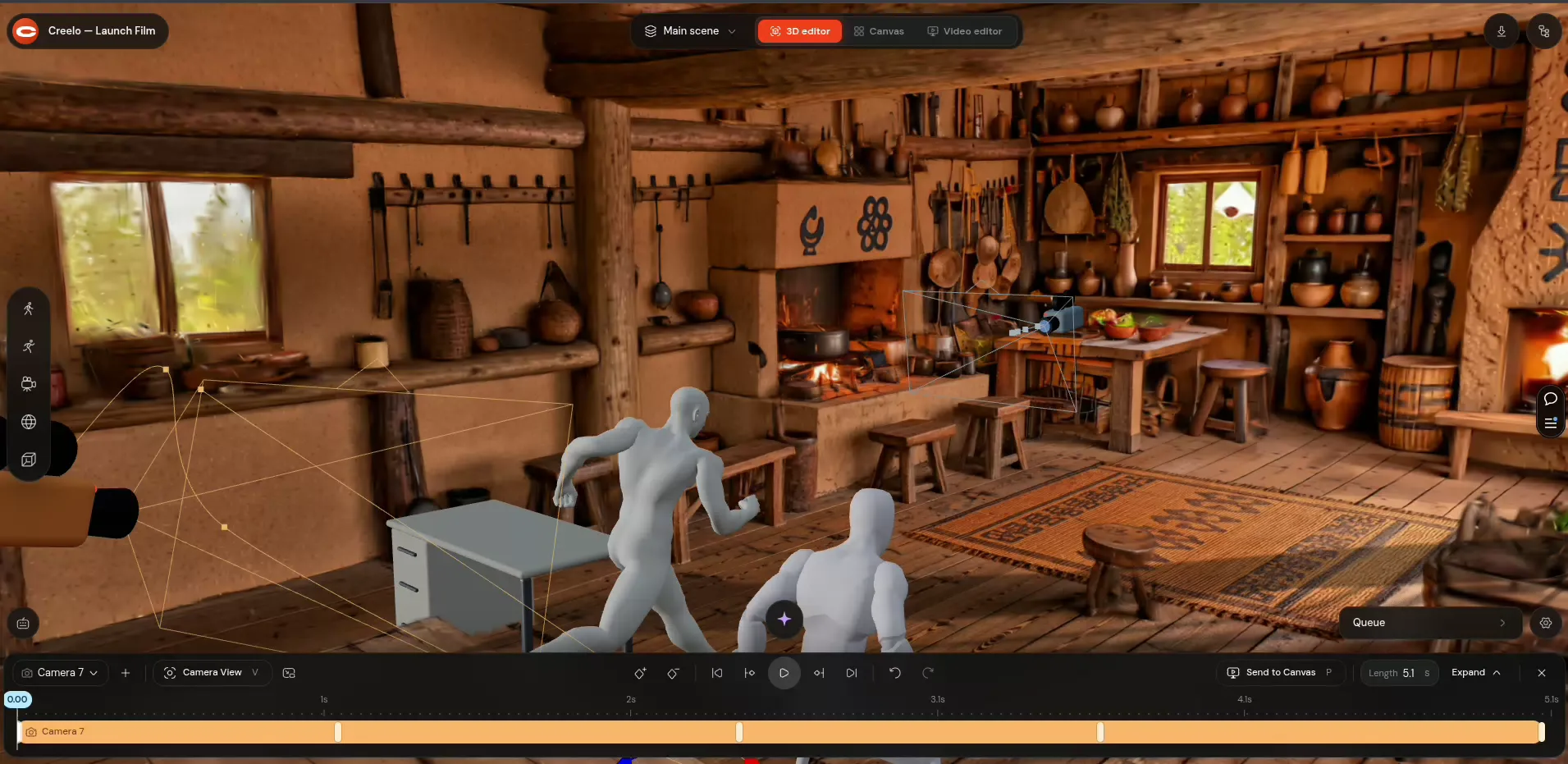Play the camera animation
This screenshot has height=764, width=1568.
784,673
